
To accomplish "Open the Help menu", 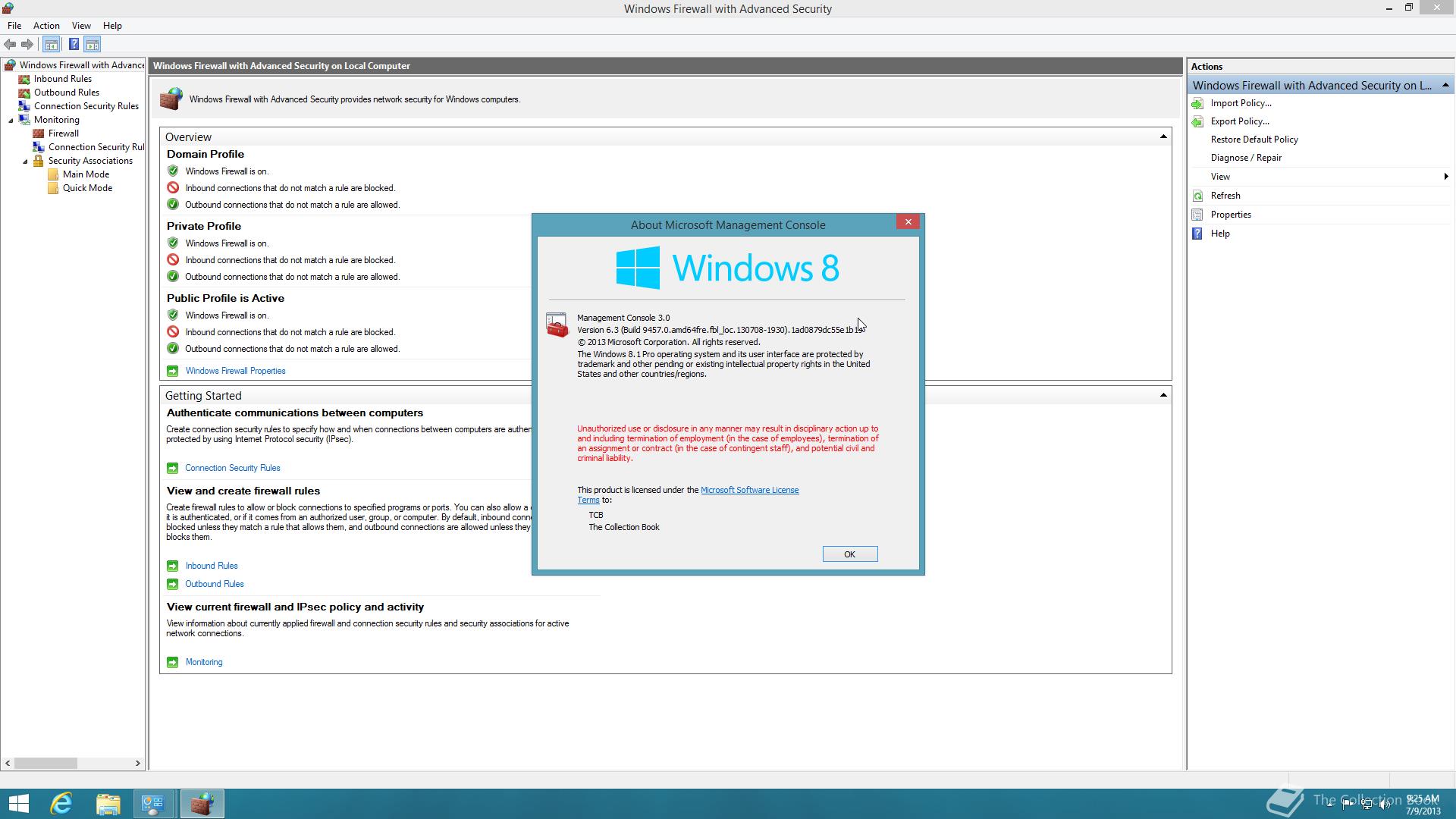I will pyautogui.click(x=112, y=26).
